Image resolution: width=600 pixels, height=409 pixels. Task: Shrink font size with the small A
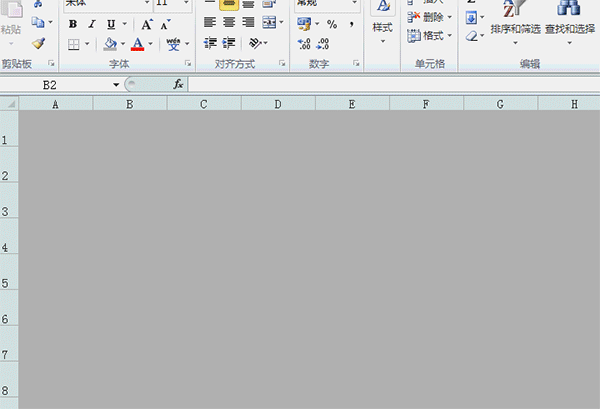click(165, 24)
